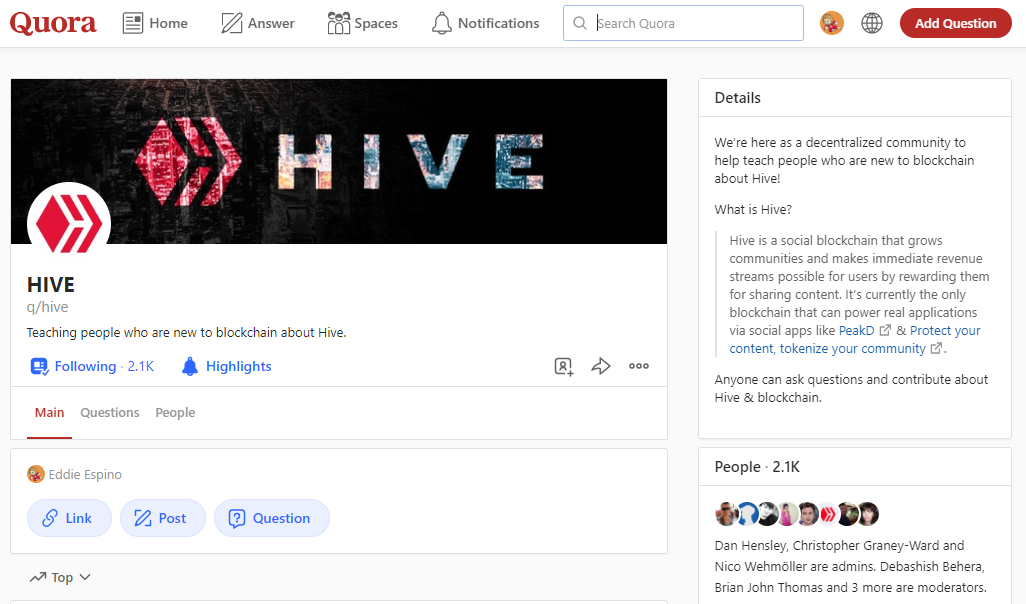Click the Post button

[x=162, y=518]
